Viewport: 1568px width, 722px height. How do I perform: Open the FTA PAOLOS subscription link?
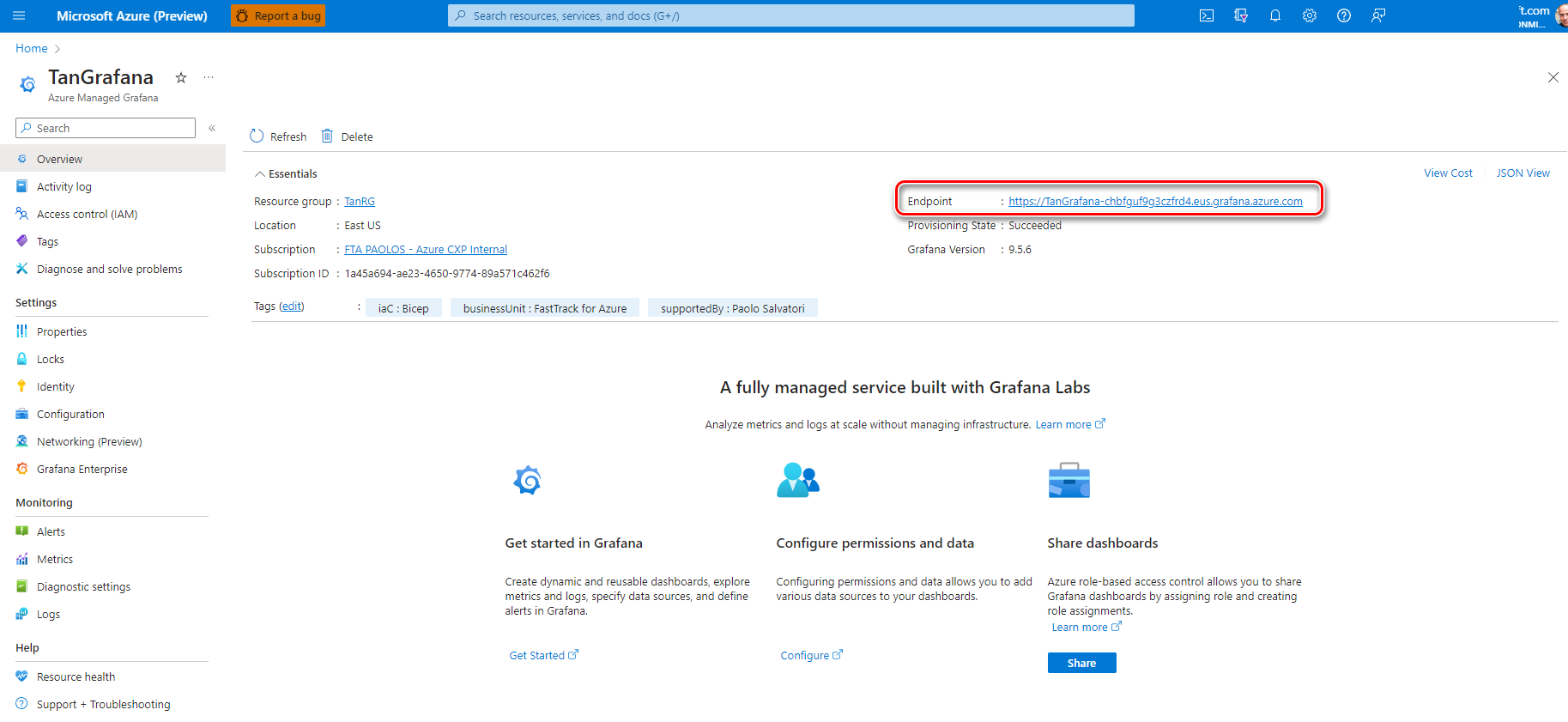pyautogui.click(x=426, y=249)
